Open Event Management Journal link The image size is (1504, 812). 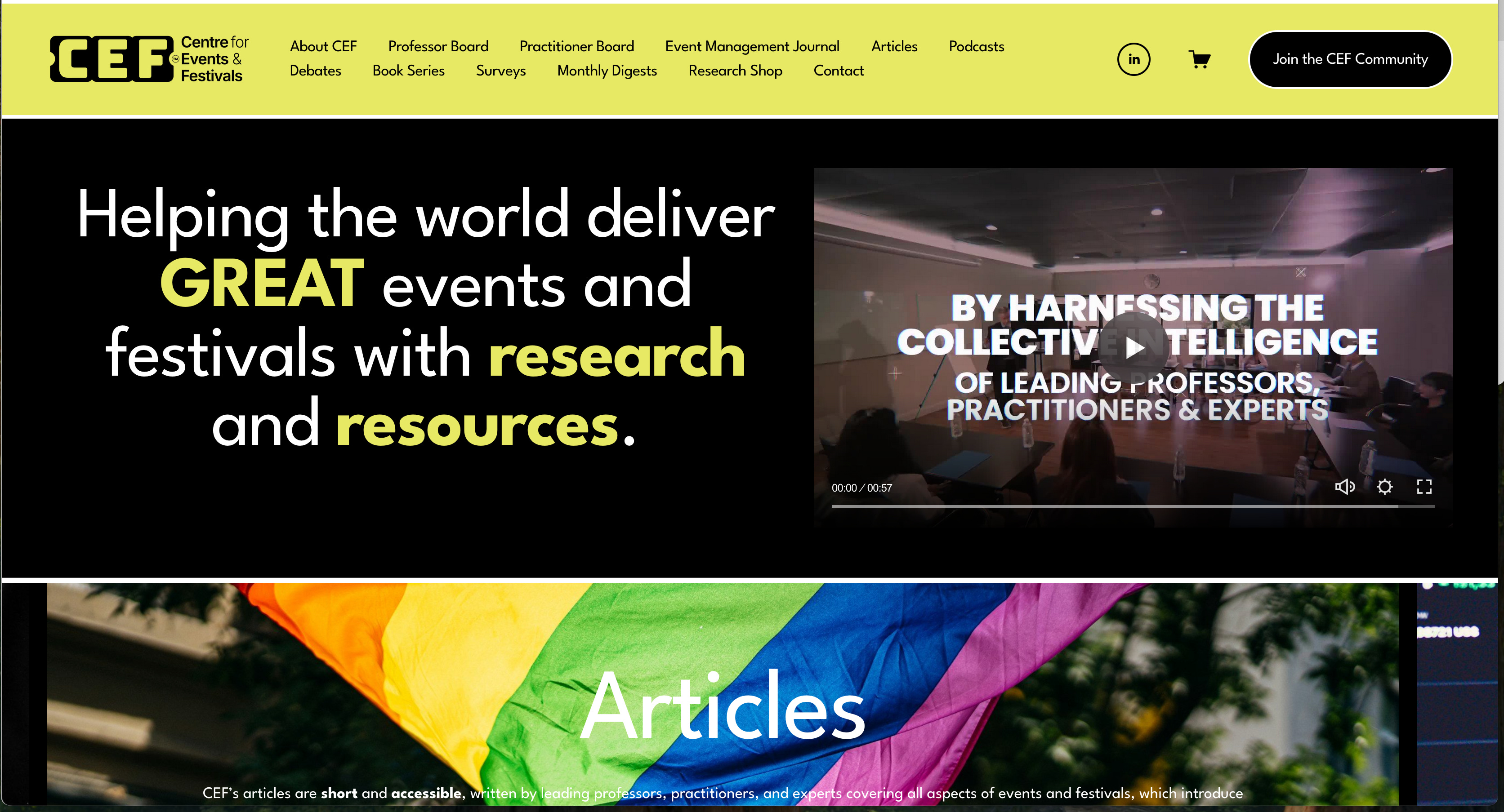(752, 46)
